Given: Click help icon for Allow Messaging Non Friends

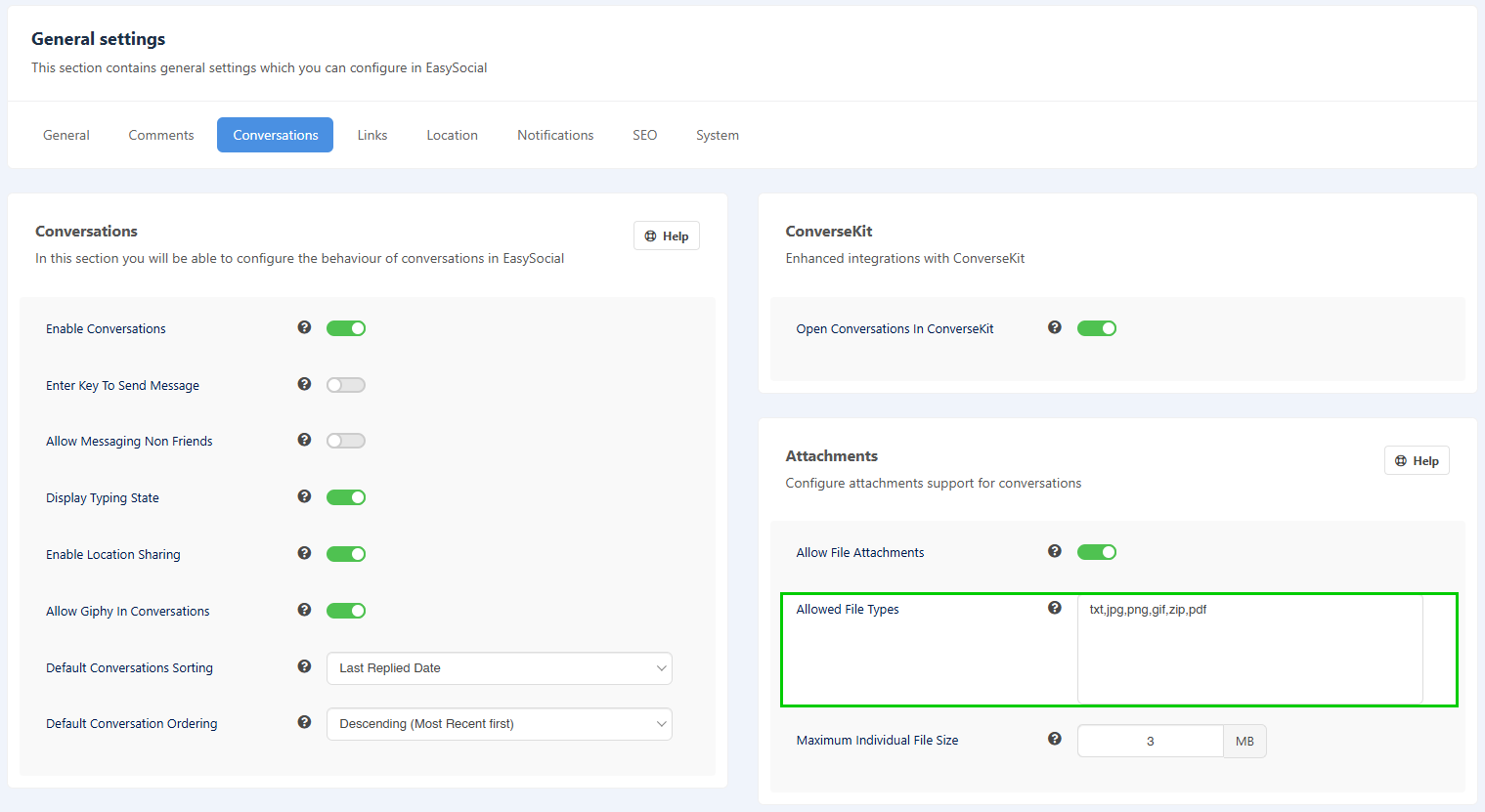Looking at the screenshot, I should click(304, 440).
